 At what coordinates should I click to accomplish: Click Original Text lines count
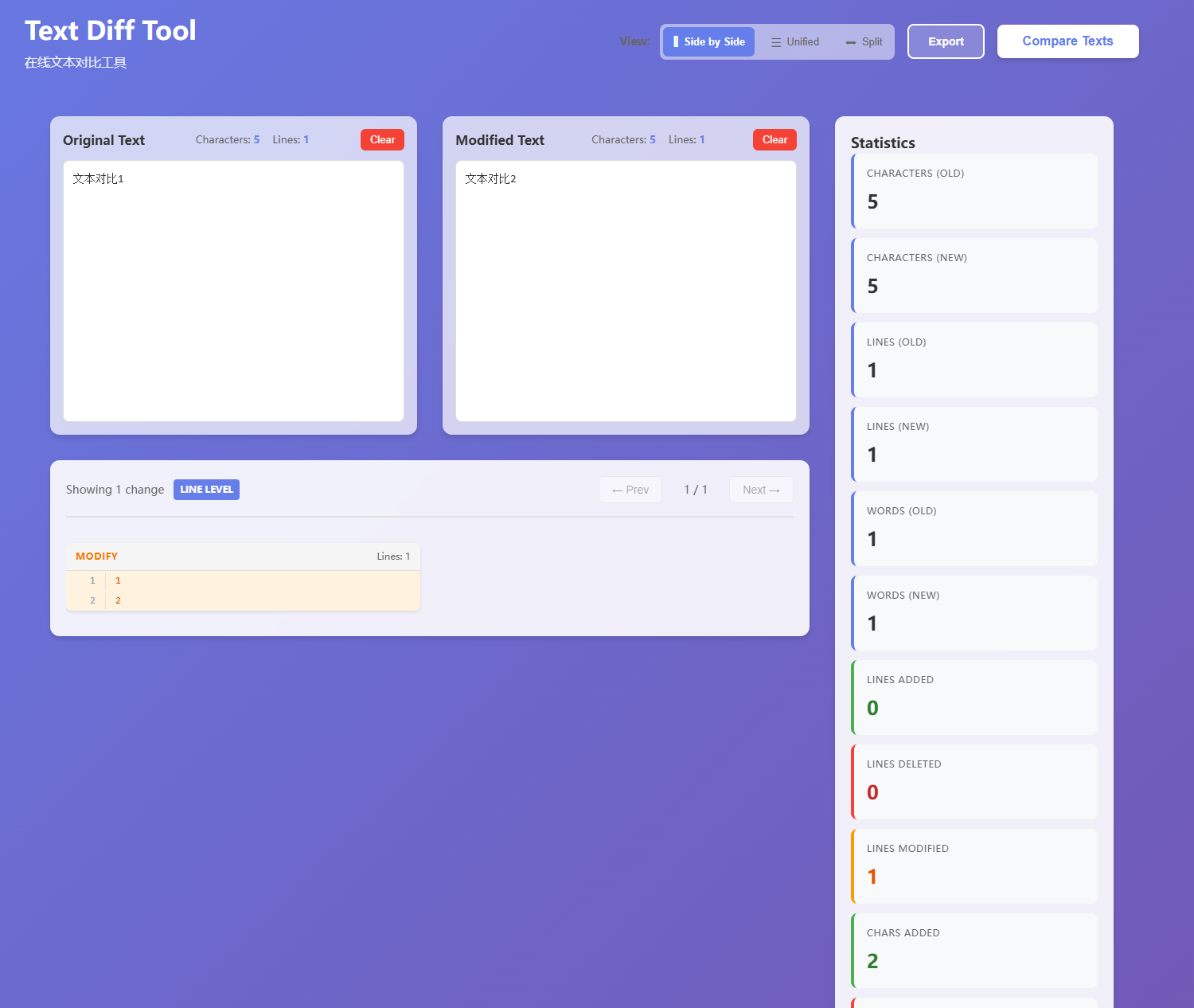pyautogui.click(x=291, y=139)
